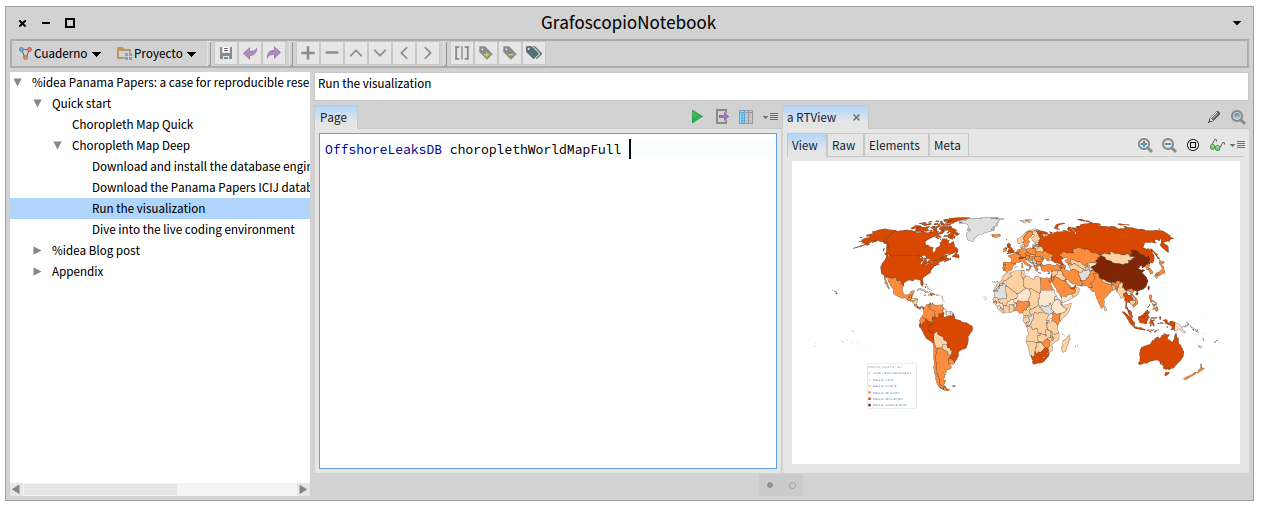Screen dimensions: 1265x508
Task: Select the second page indicator dot
Action: tap(792, 485)
